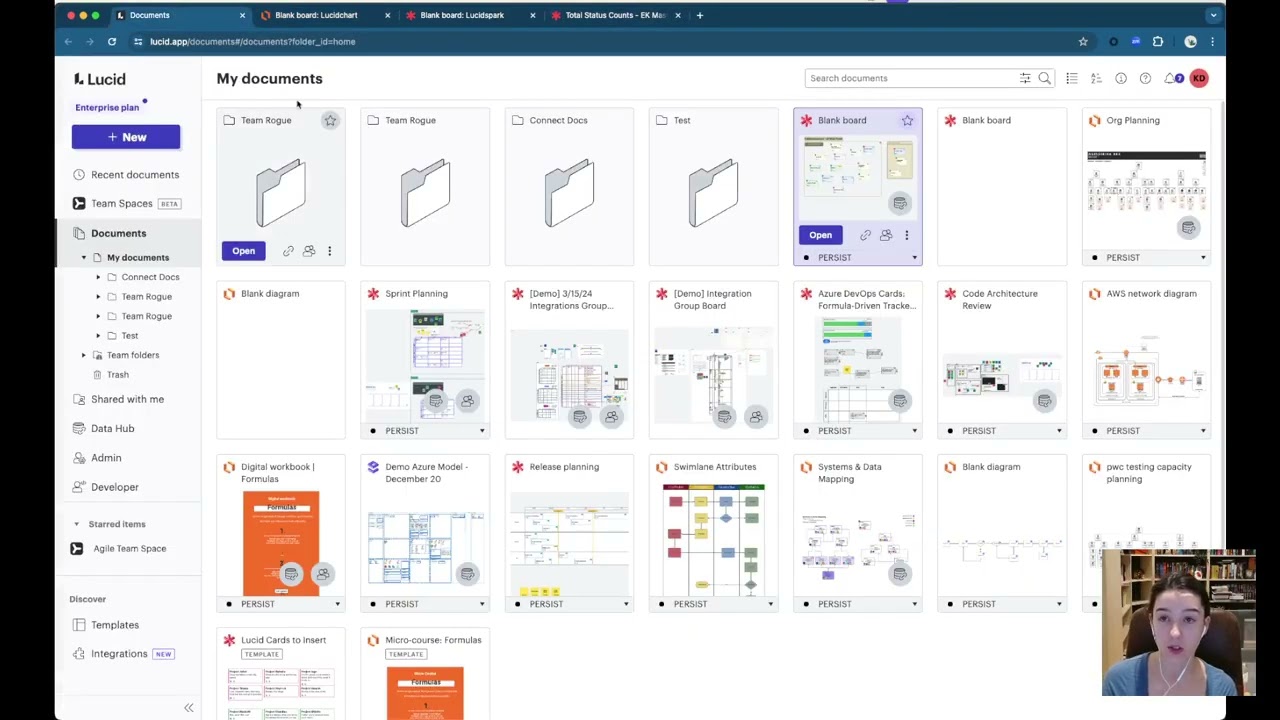The image size is (1280, 720).
Task: Bookmark this page with browser star
Action: pyautogui.click(x=1083, y=42)
